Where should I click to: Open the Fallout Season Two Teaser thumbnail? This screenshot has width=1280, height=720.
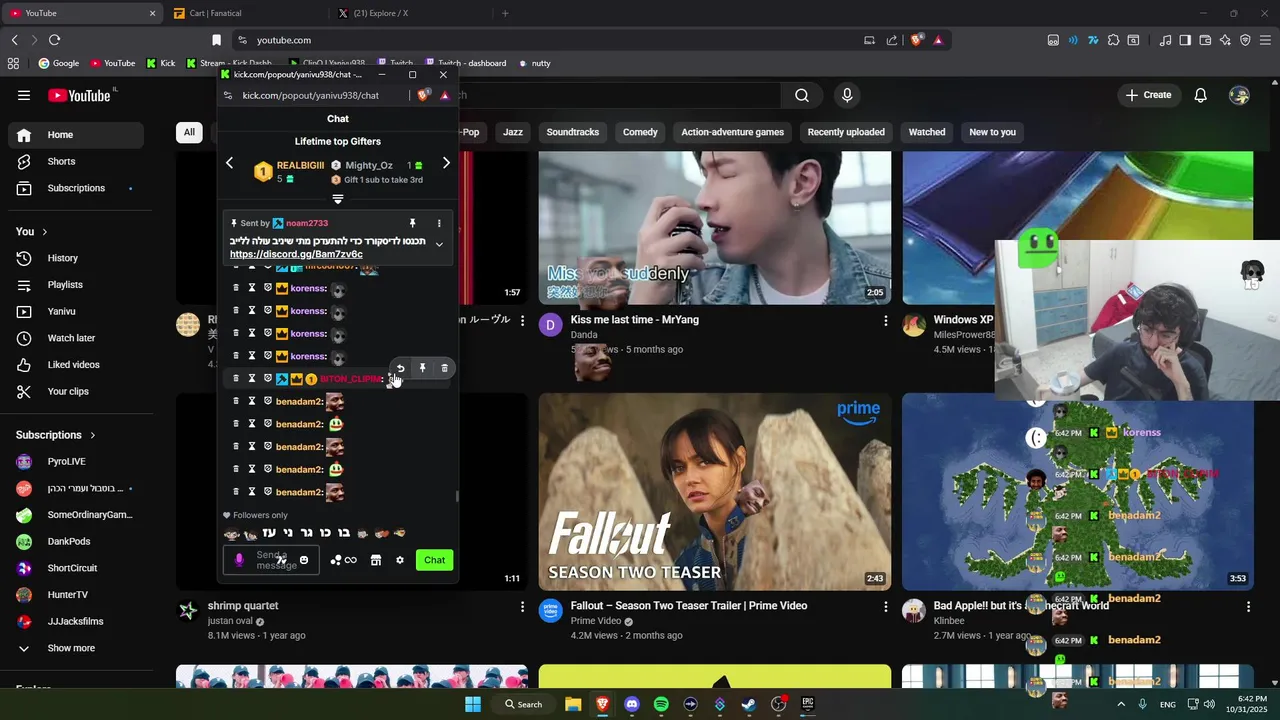[x=715, y=491]
